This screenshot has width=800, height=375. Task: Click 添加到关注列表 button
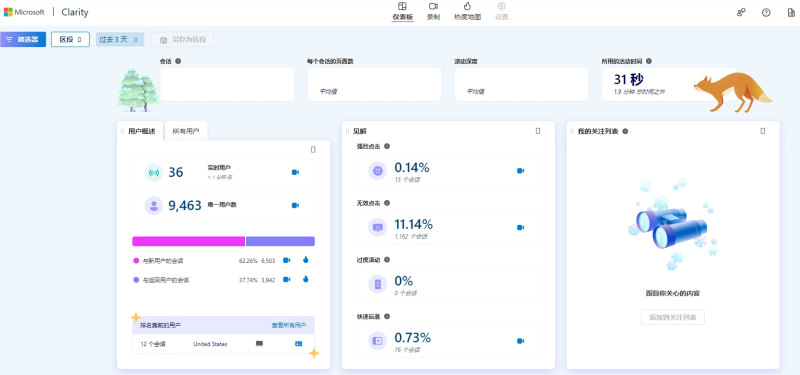[x=673, y=317]
